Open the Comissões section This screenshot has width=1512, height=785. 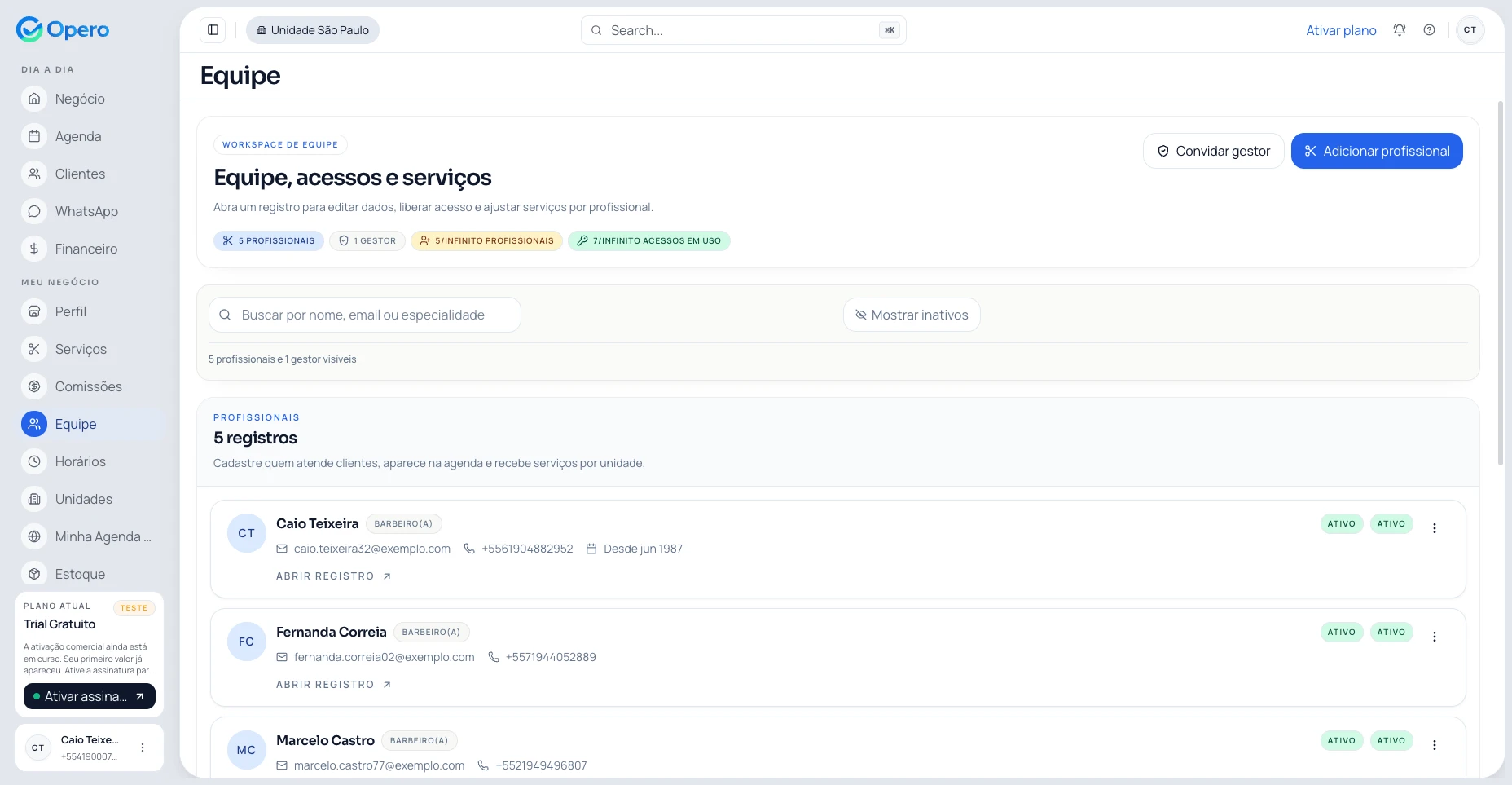point(88,386)
